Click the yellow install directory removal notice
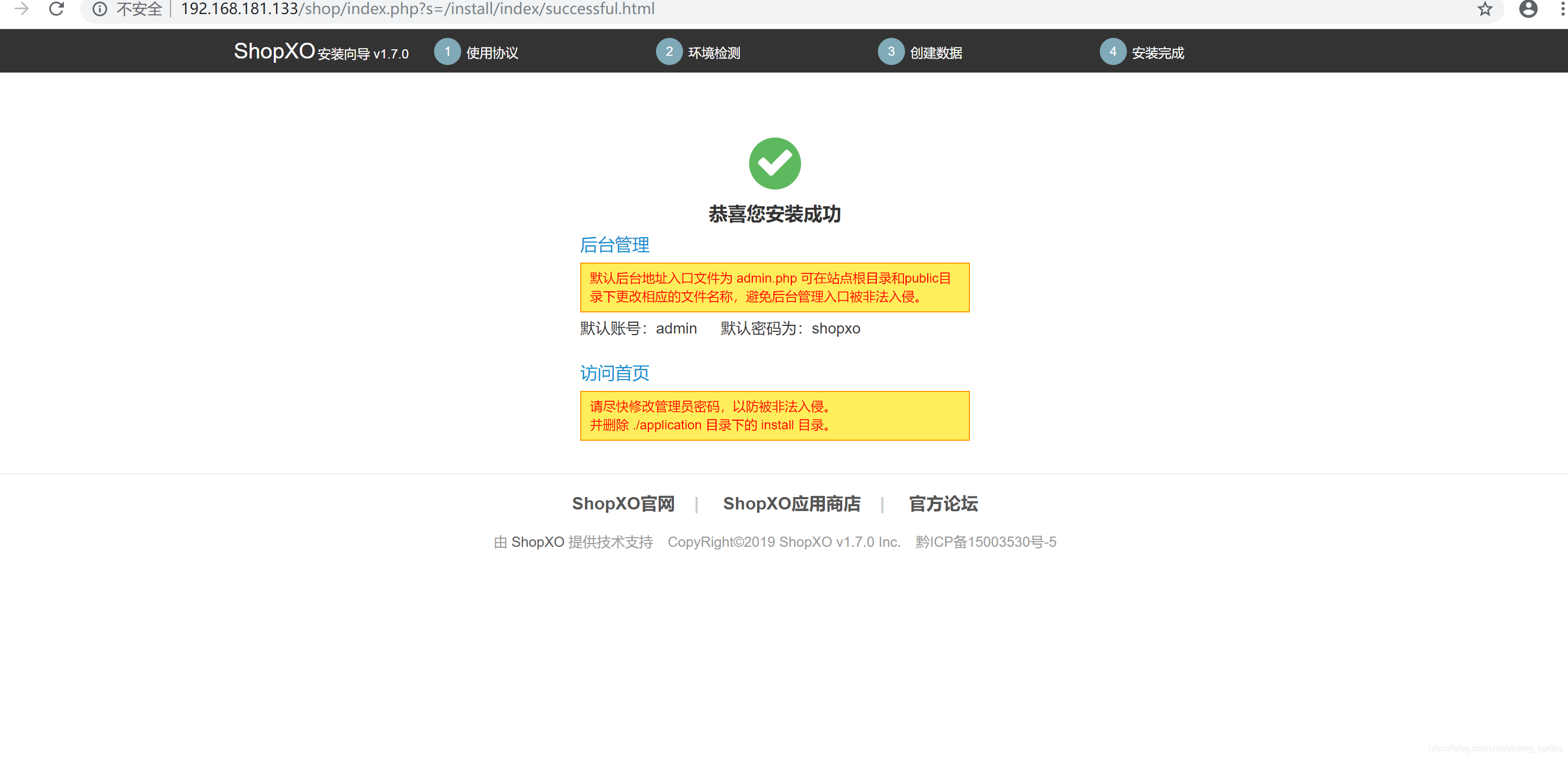 pos(775,416)
